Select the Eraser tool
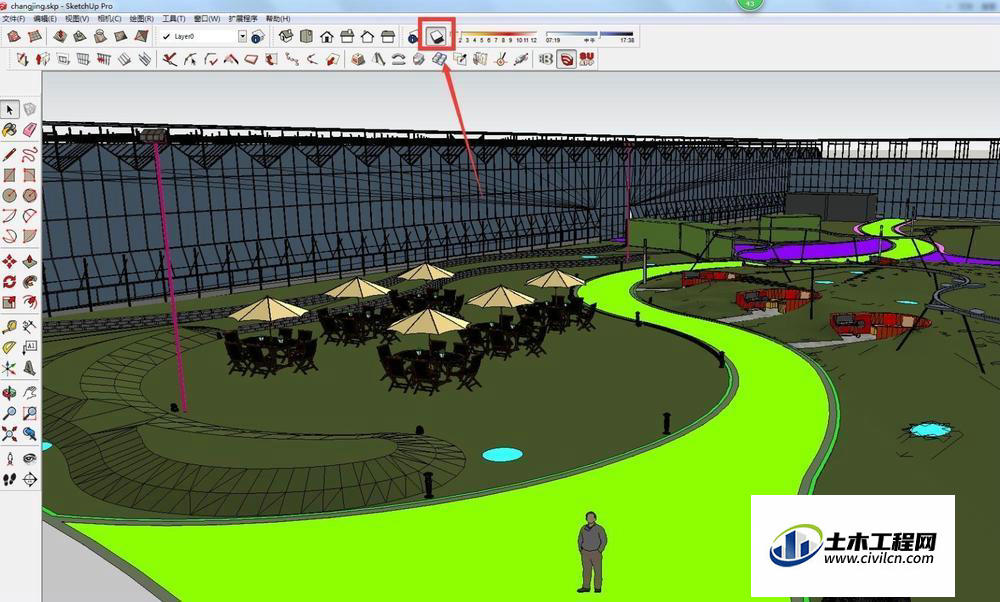The height and width of the screenshot is (602, 1000). [30, 130]
